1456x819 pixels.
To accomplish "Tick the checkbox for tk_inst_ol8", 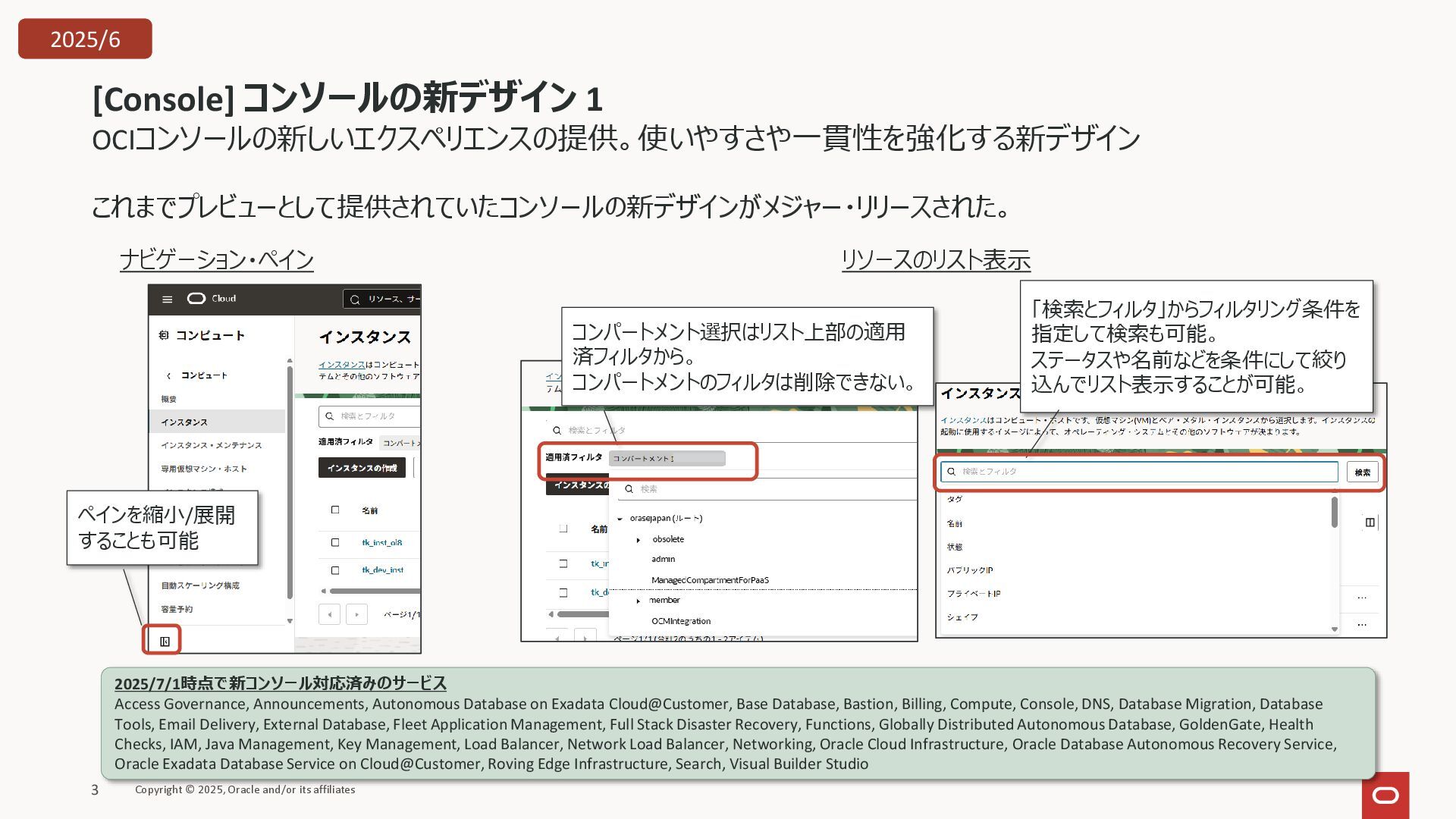I will 335,542.
